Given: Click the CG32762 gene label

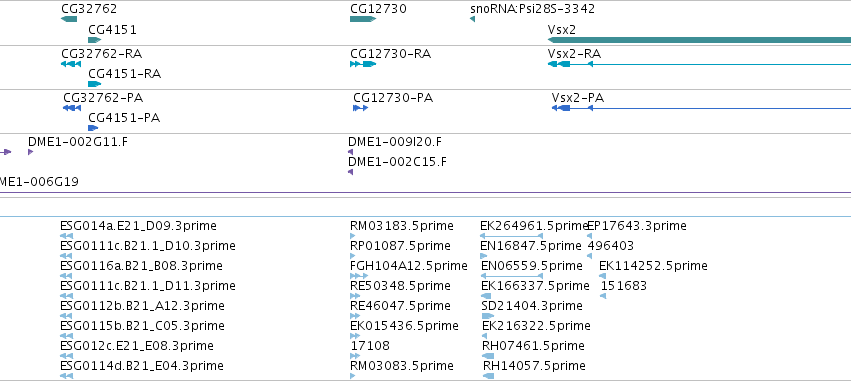Looking at the screenshot, I should click(x=89, y=9).
